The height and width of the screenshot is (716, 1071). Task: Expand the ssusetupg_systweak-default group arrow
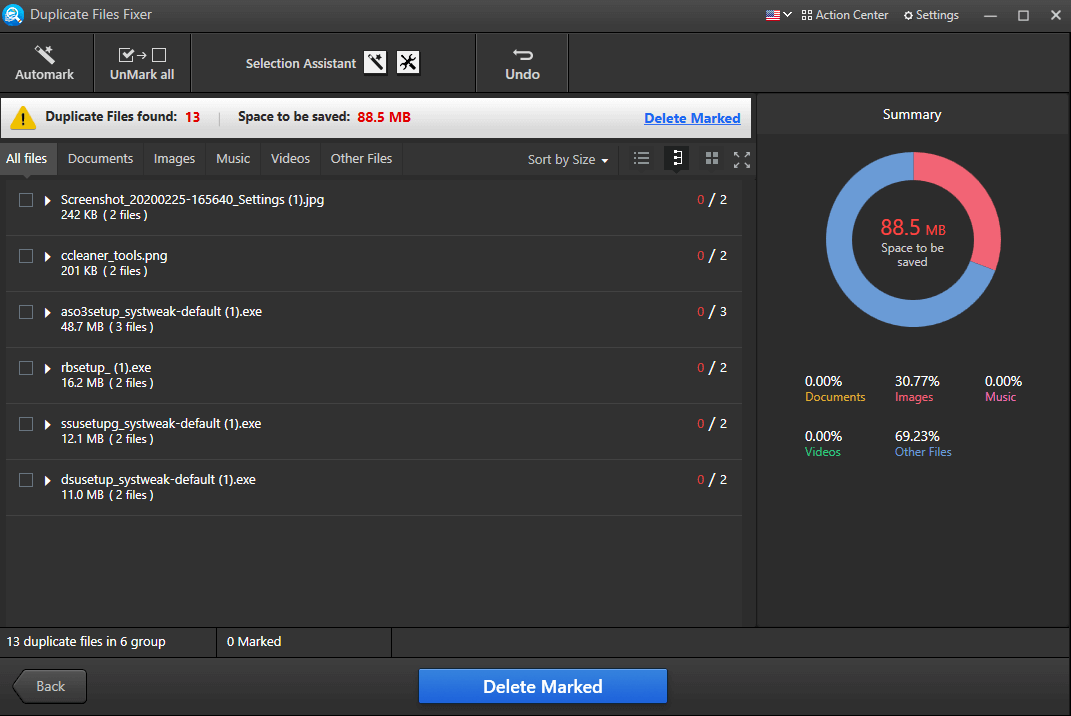[x=47, y=424]
